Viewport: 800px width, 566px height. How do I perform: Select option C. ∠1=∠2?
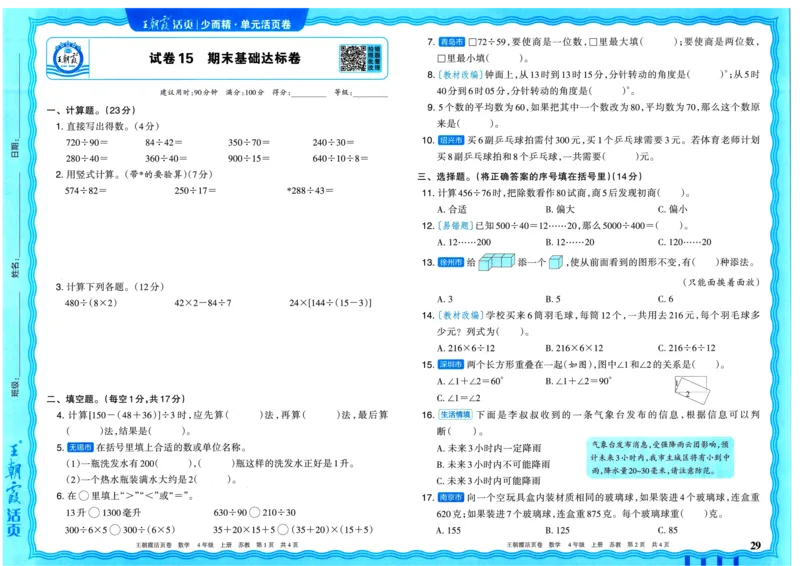459,398
